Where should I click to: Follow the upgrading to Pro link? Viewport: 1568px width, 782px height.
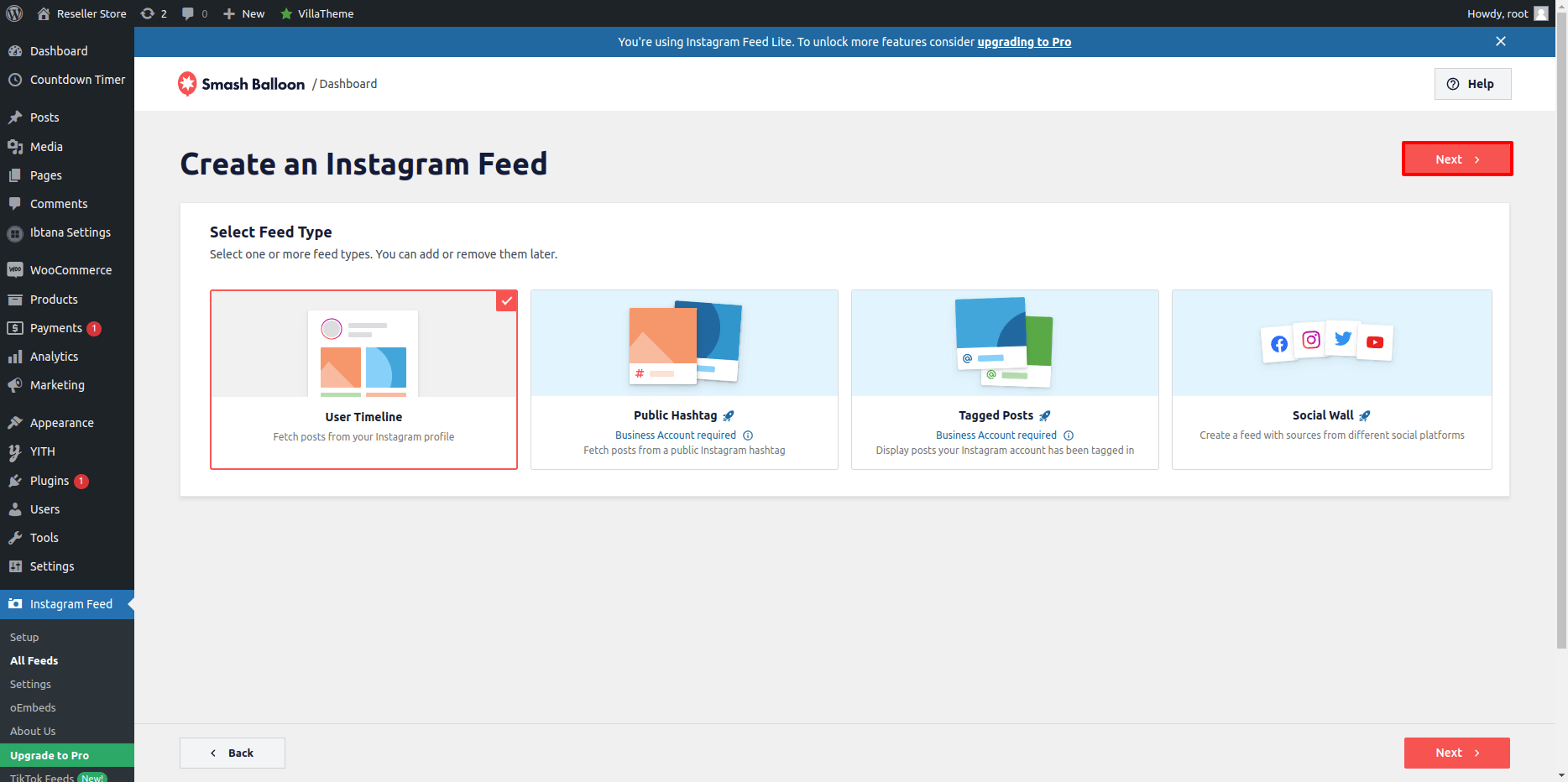pyautogui.click(x=1024, y=42)
